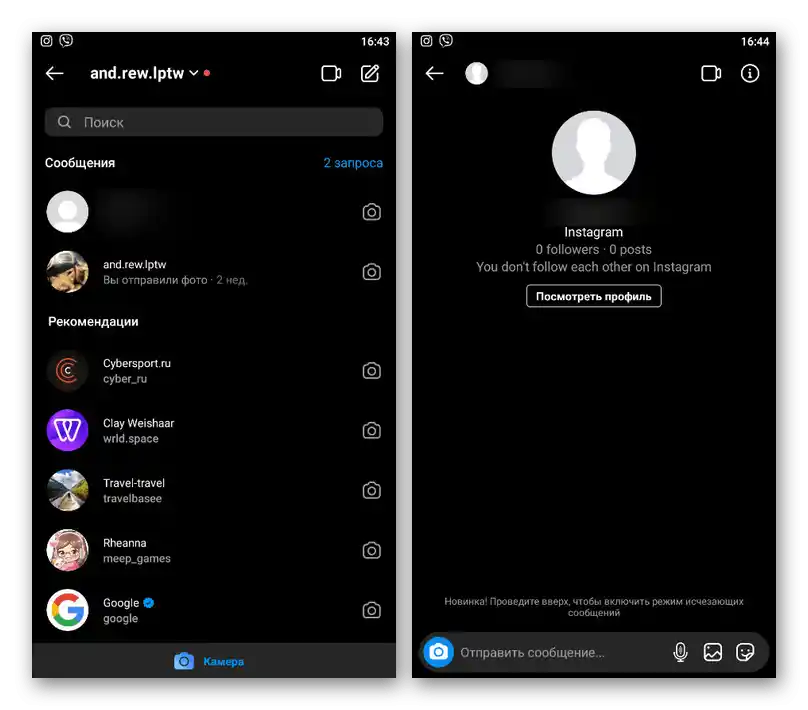Attach a photo using the gallery icon

pos(713,652)
